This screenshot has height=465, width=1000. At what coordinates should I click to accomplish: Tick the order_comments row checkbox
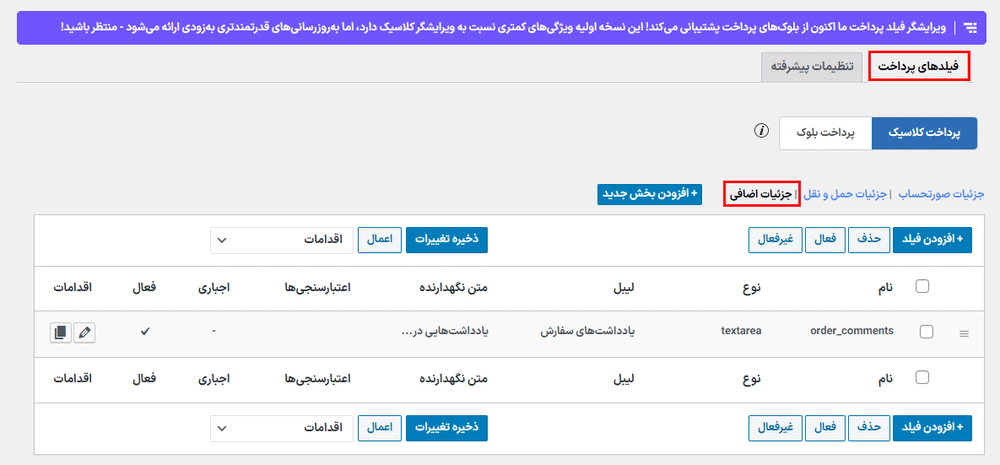click(x=927, y=331)
